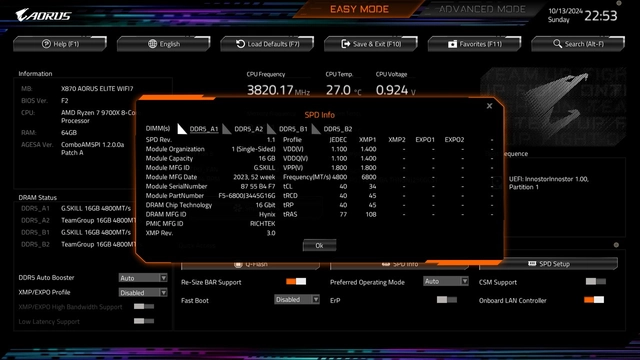Image resolution: width=640 pixels, height=360 pixels.
Task: Close the SPD Info dialog with X
Action: 489,106
